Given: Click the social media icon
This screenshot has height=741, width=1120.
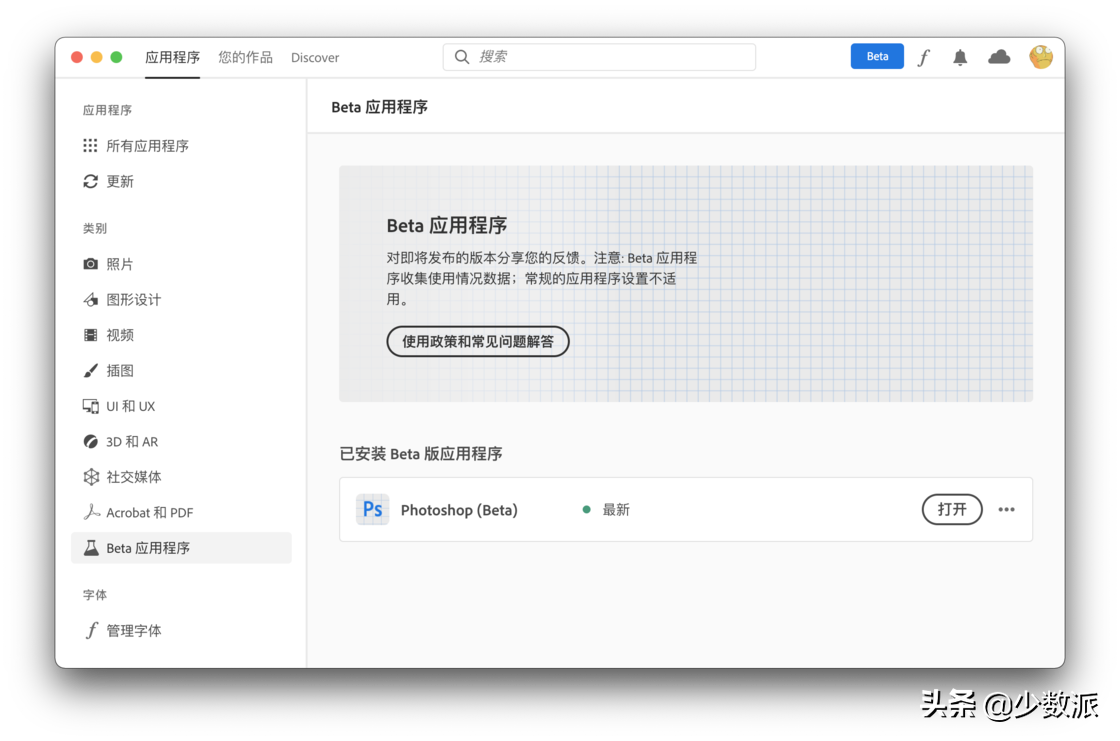Looking at the screenshot, I should [x=91, y=477].
